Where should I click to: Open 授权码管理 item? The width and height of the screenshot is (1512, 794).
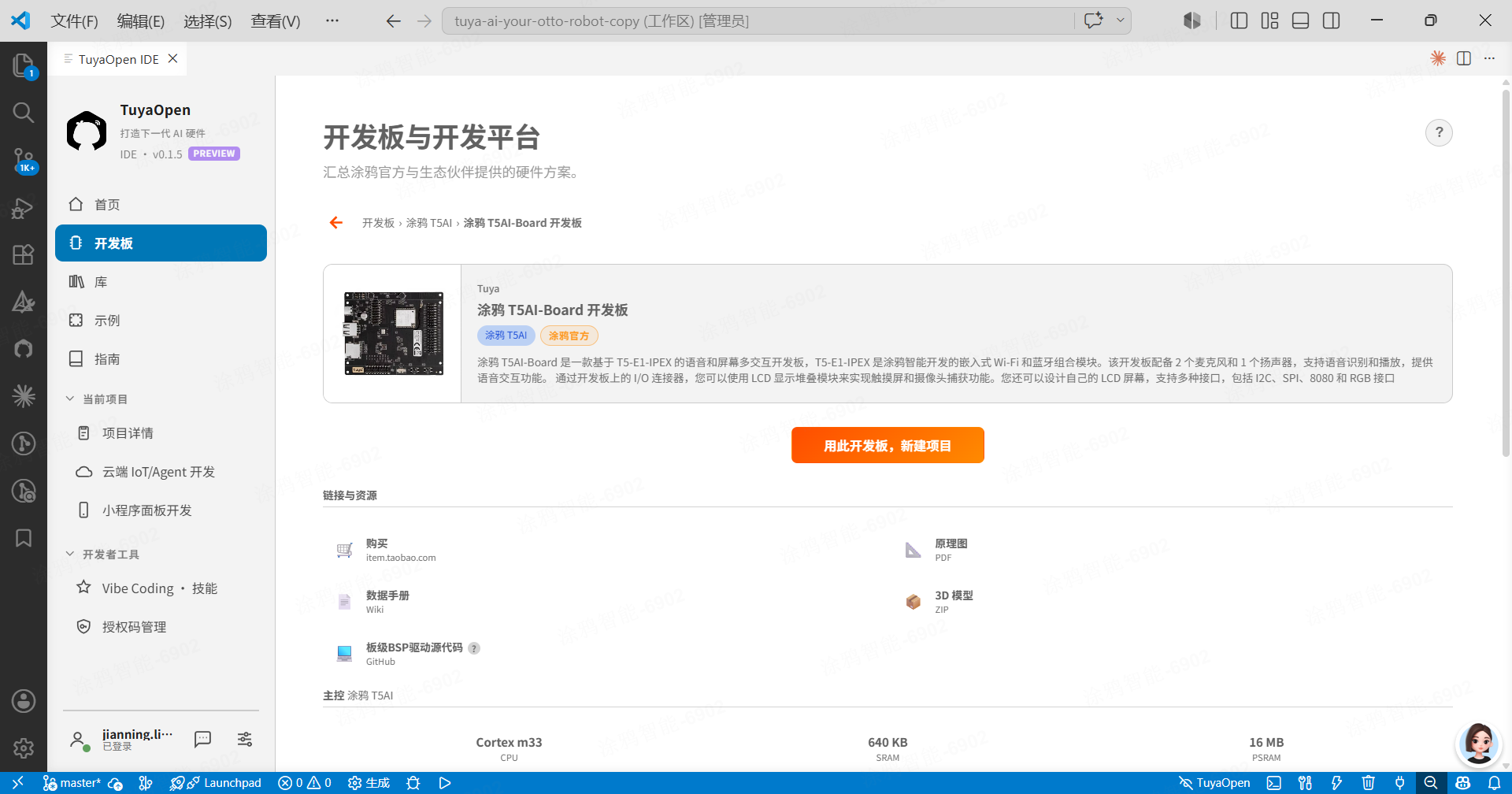(161, 627)
